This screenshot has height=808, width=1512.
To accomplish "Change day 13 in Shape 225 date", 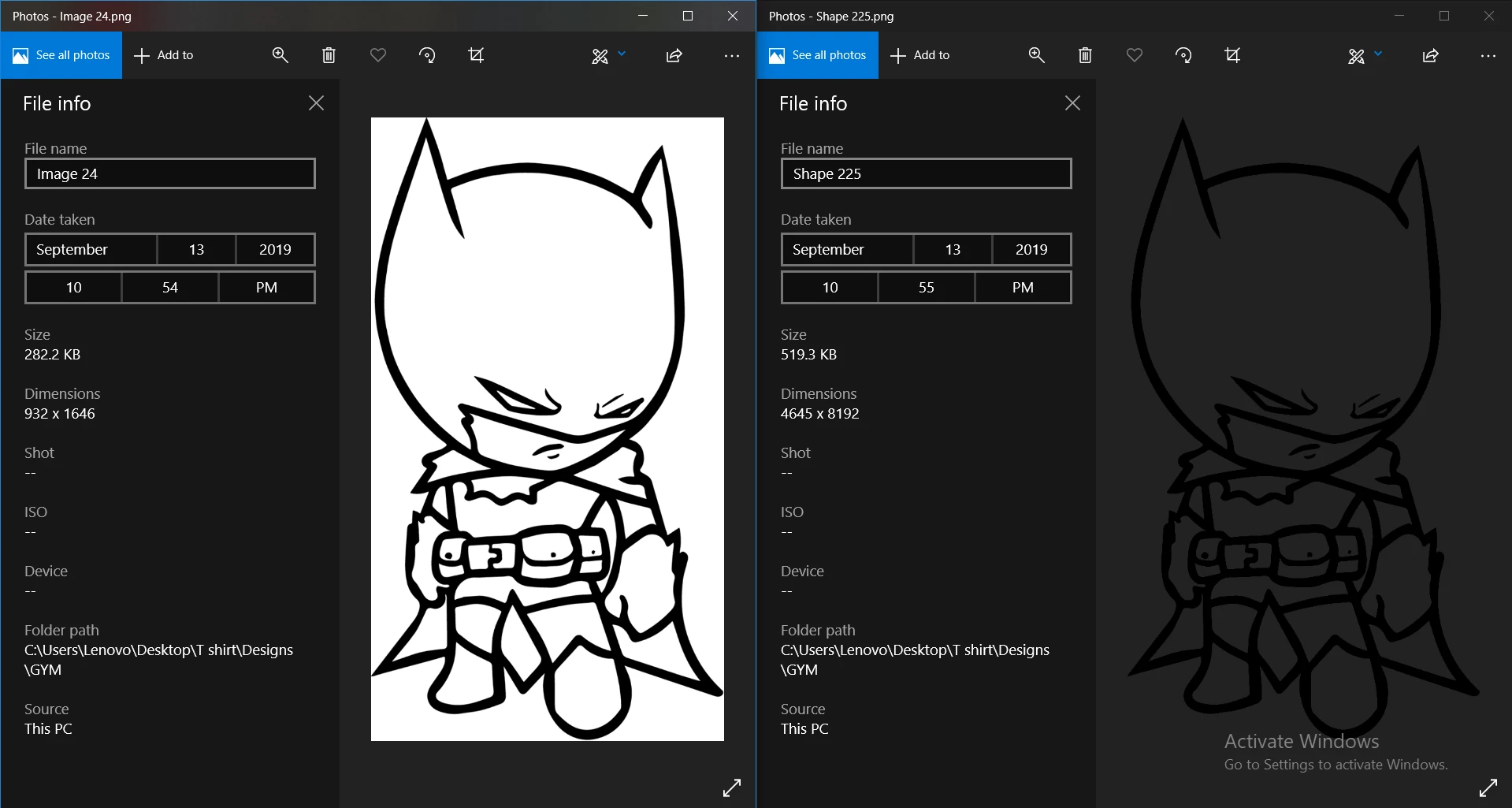I will click(953, 249).
